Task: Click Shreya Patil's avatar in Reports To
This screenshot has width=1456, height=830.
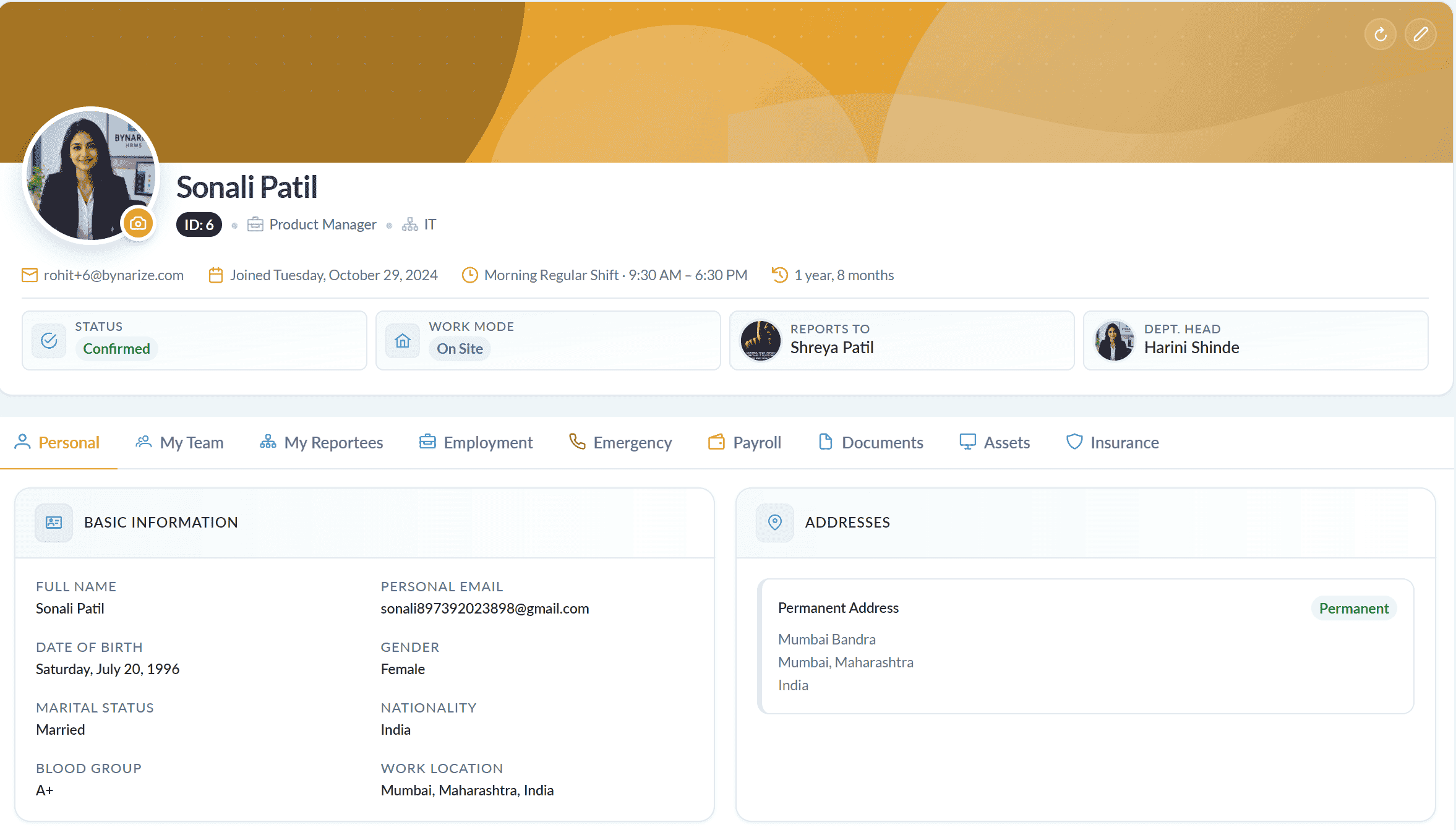Action: [x=761, y=340]
